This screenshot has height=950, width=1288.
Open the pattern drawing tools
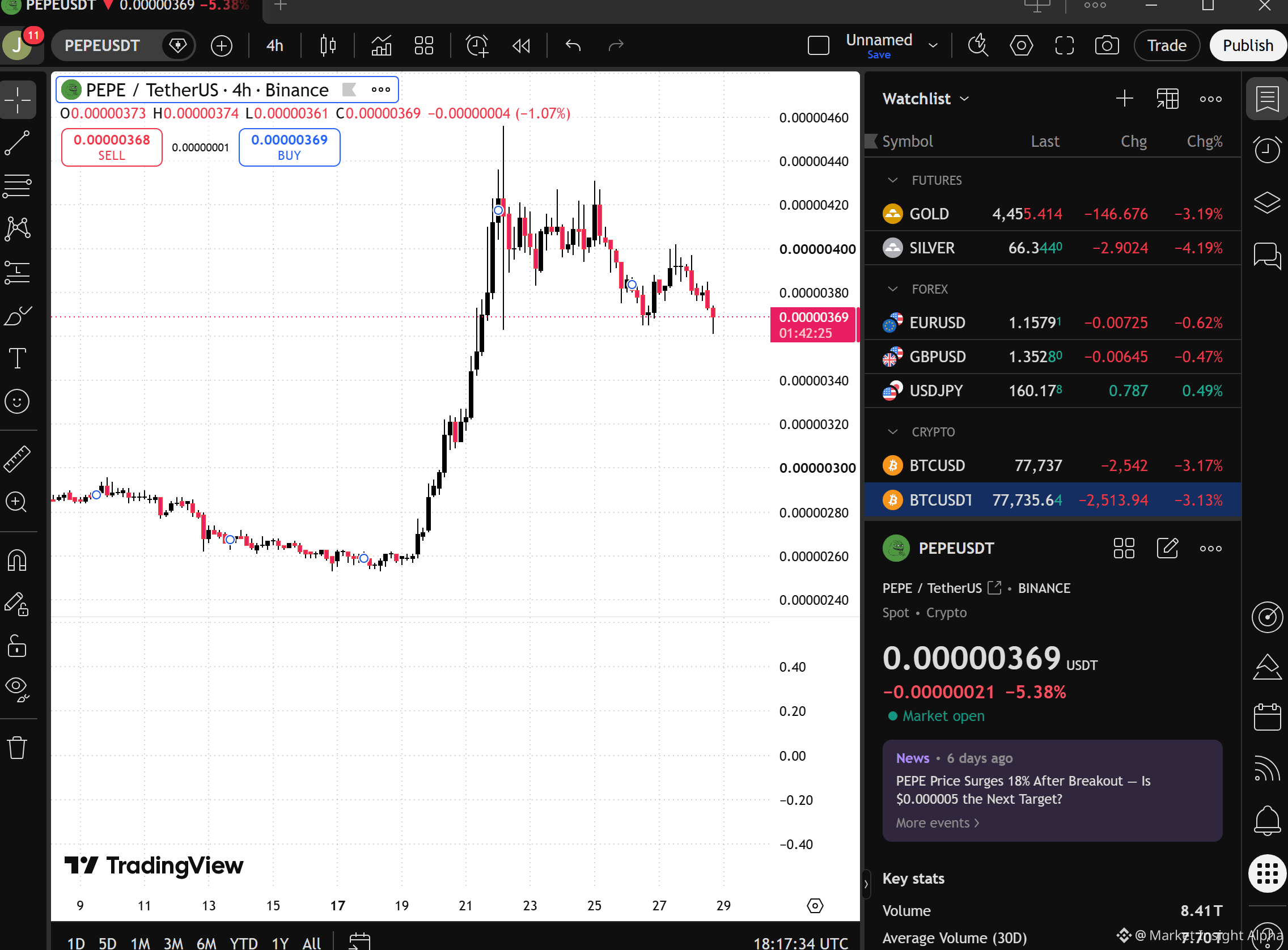[17, 229]
